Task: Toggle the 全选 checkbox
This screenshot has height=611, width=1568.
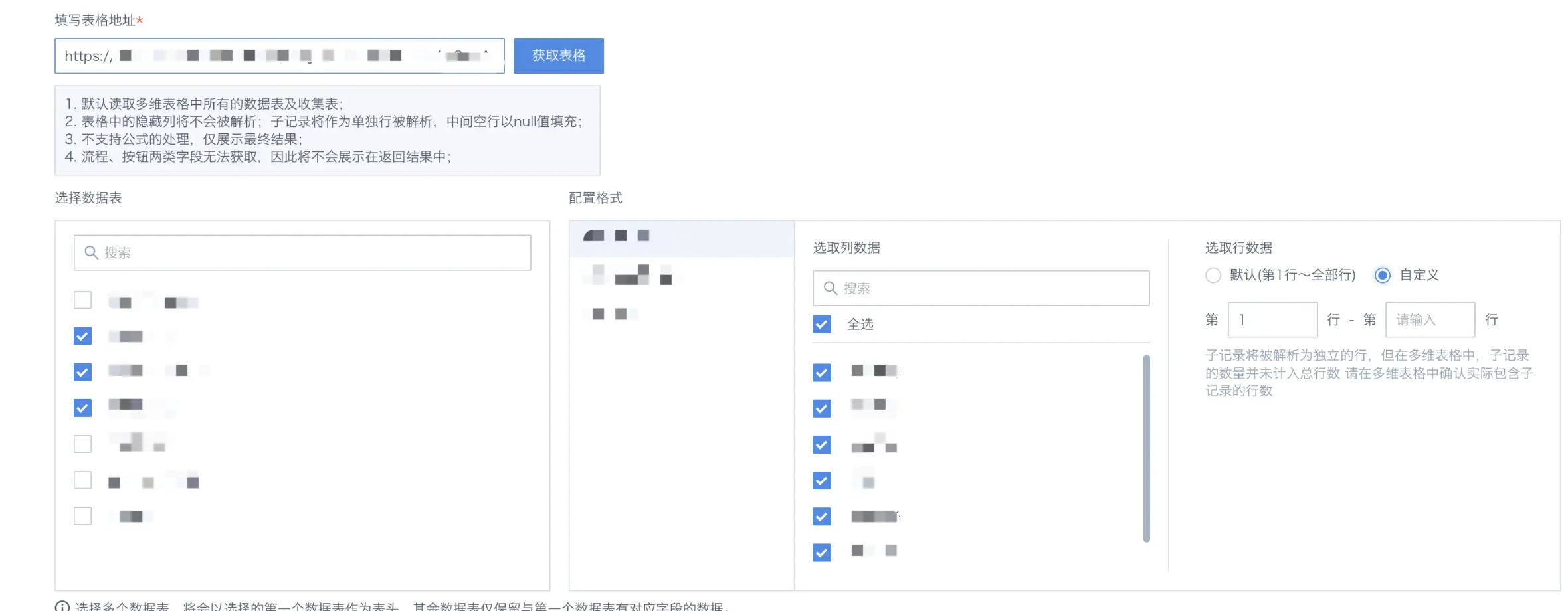Action: click(822, 324)
